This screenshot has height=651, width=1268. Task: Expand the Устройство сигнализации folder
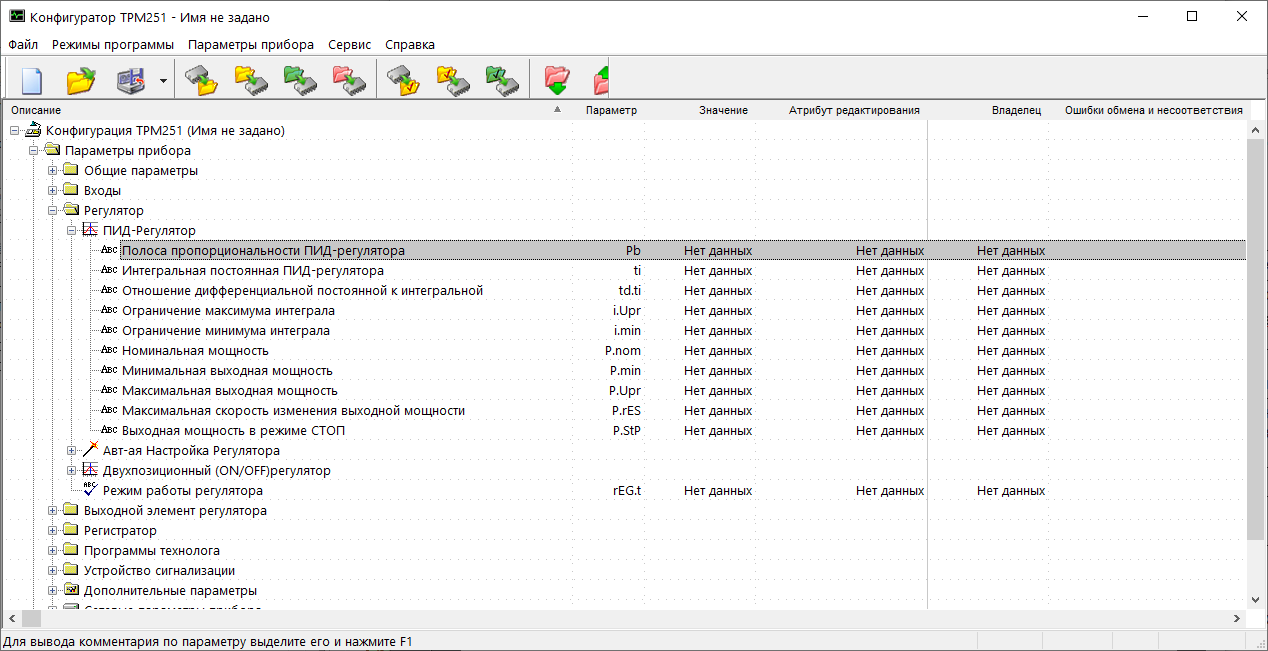tap(53, 571)
